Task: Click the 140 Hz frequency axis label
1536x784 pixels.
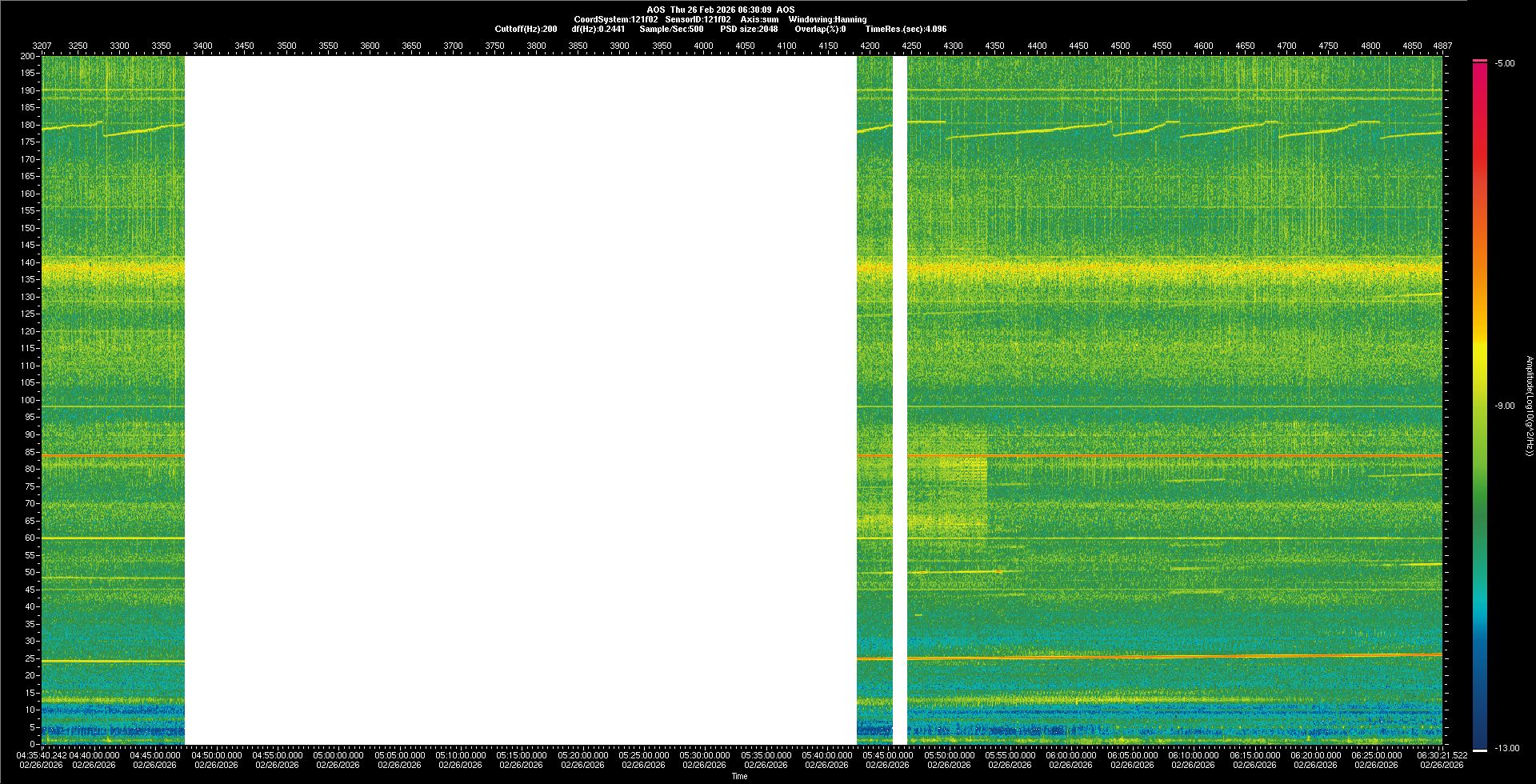Action: (27, 262)
